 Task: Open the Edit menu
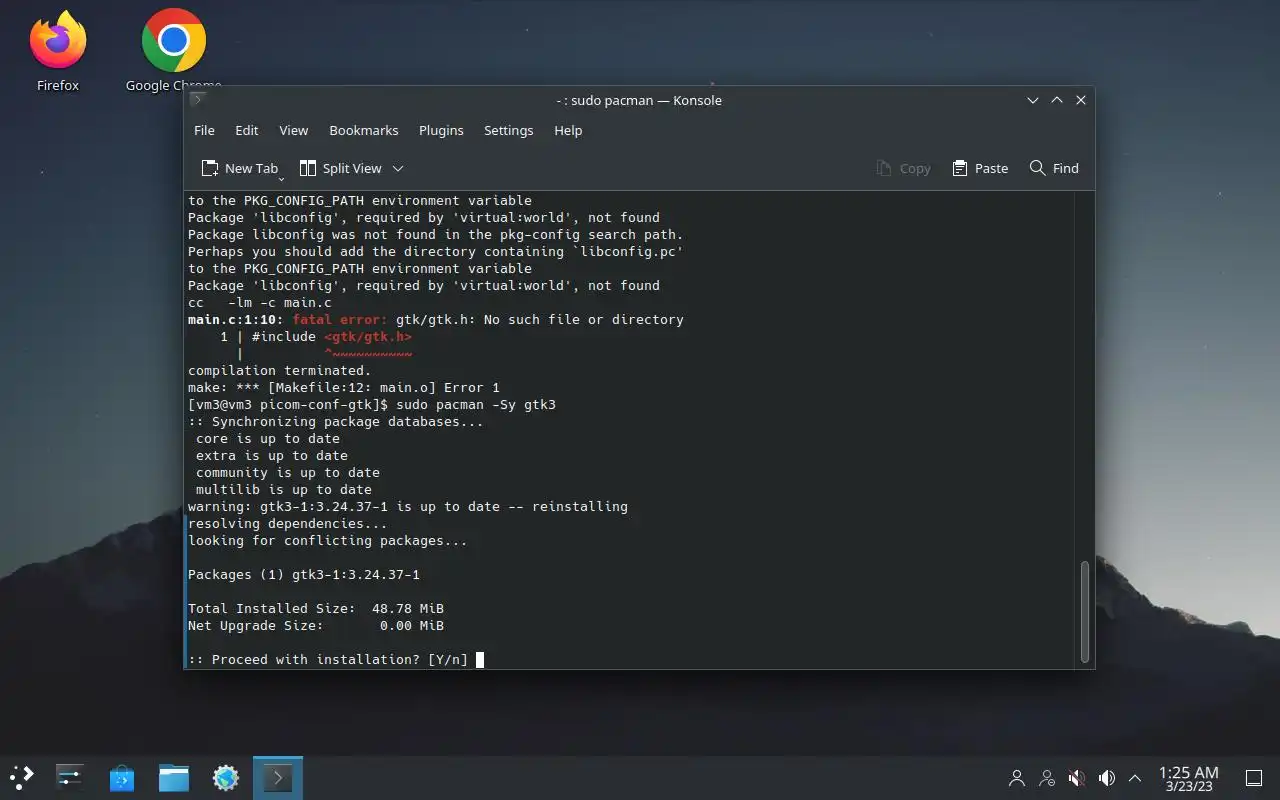click(x=247, y=130)
